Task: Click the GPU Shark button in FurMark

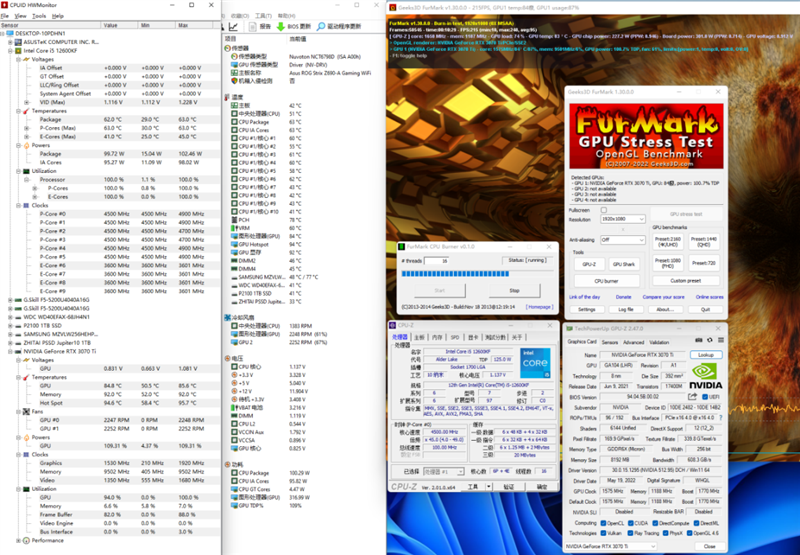Action: point(623,264)
